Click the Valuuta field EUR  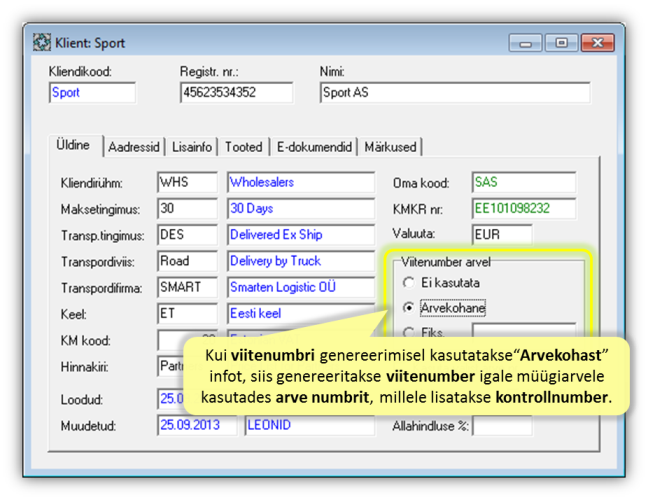click(x=502, y=235)
